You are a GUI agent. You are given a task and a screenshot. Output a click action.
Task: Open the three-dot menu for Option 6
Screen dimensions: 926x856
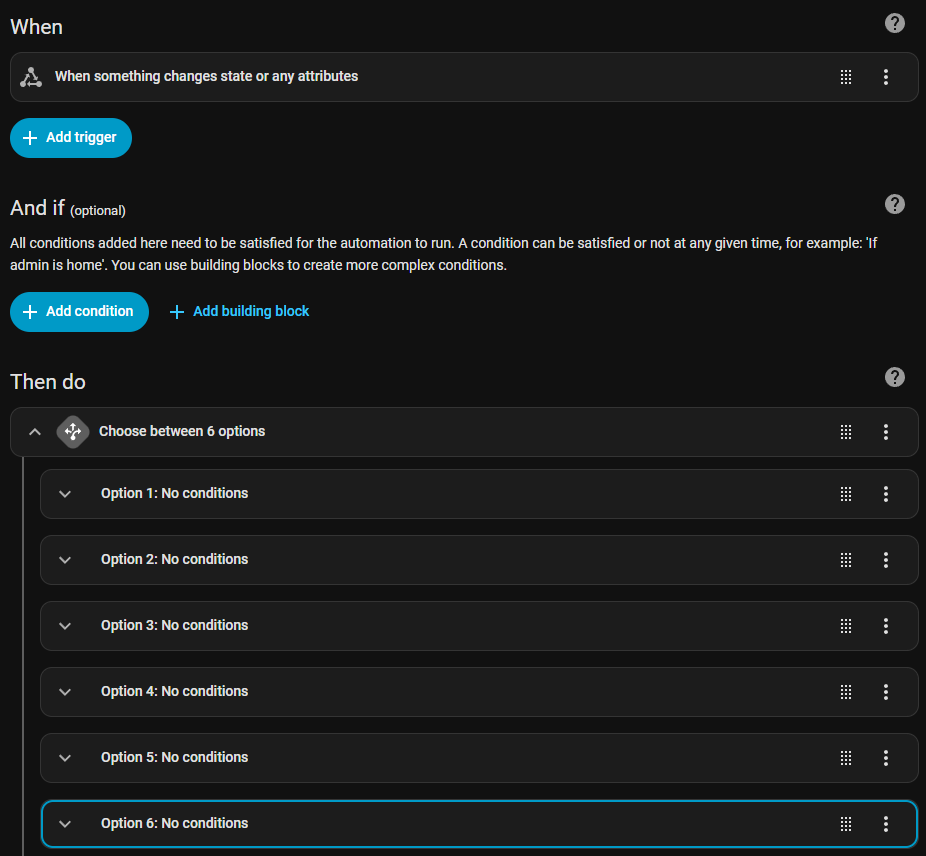pos(885,824)
